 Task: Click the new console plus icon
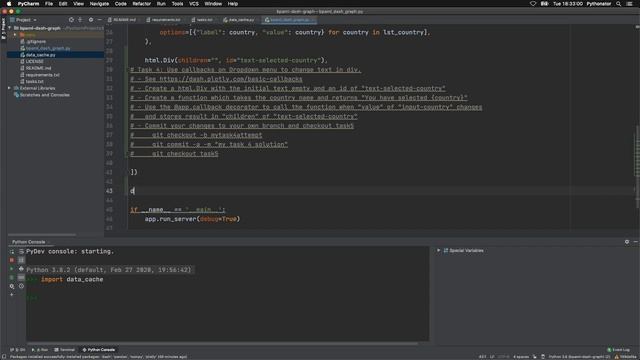tap(12, 295)
